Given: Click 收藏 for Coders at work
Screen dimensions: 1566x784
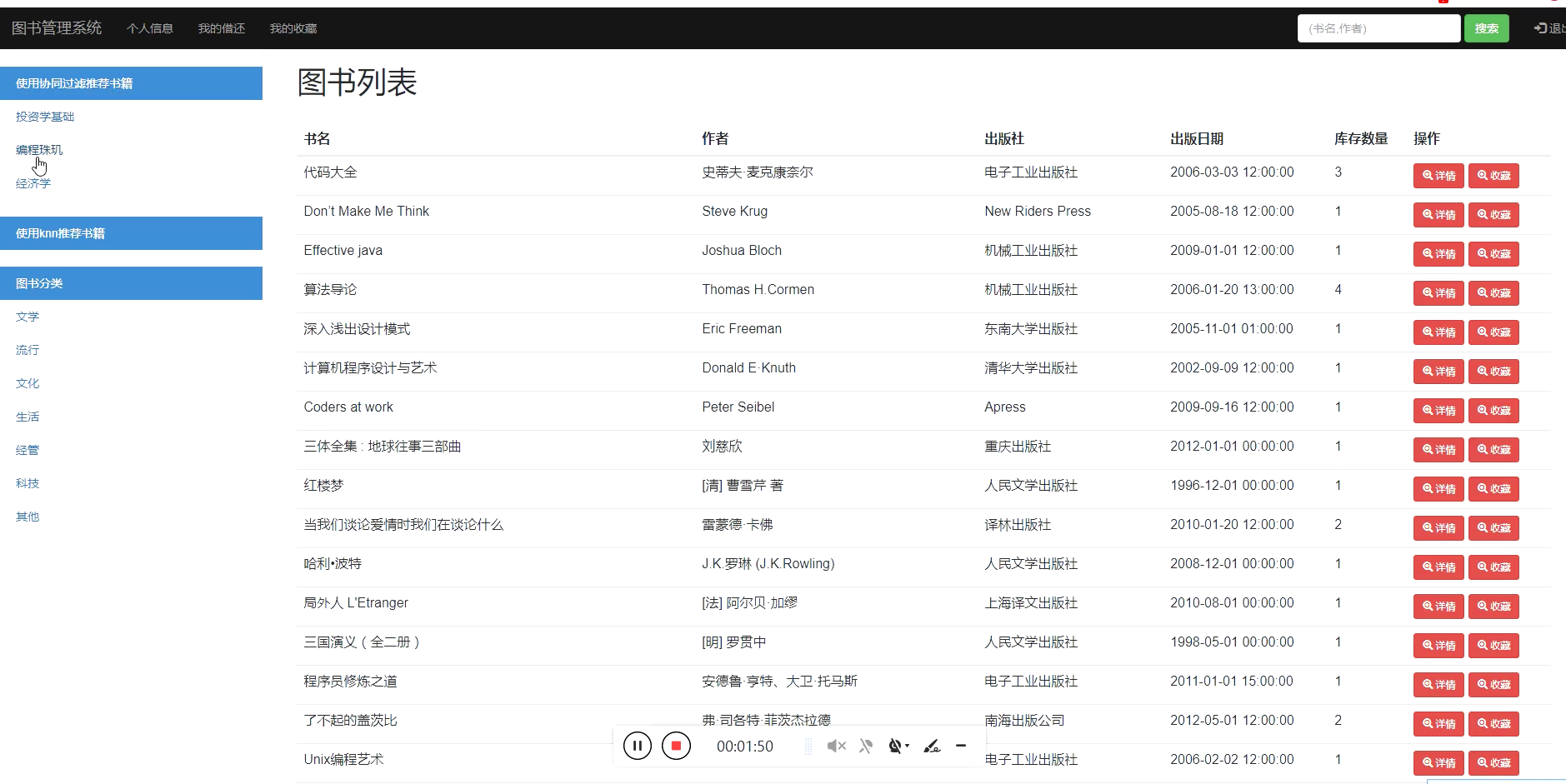Looking at the screenshot, I should tap(1493, 411).
